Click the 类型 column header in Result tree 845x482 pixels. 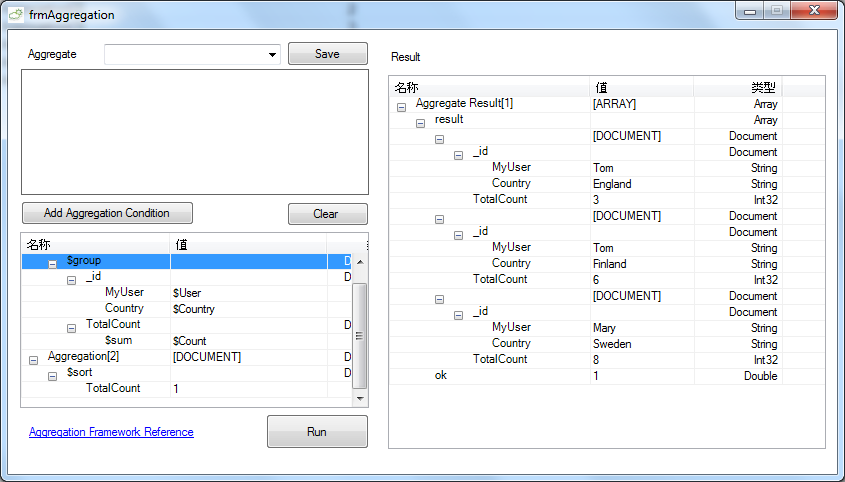click(738, 87)
